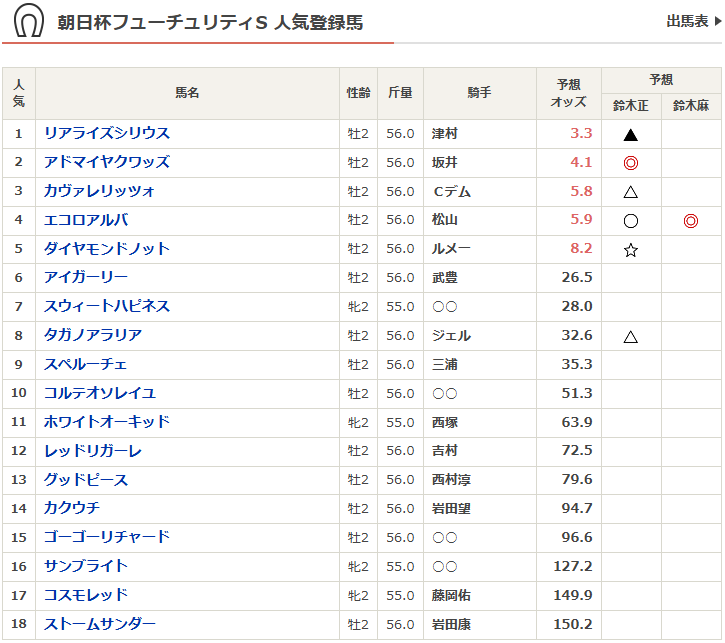Click the single circle mark for エコロアルバ

point(631,221)
